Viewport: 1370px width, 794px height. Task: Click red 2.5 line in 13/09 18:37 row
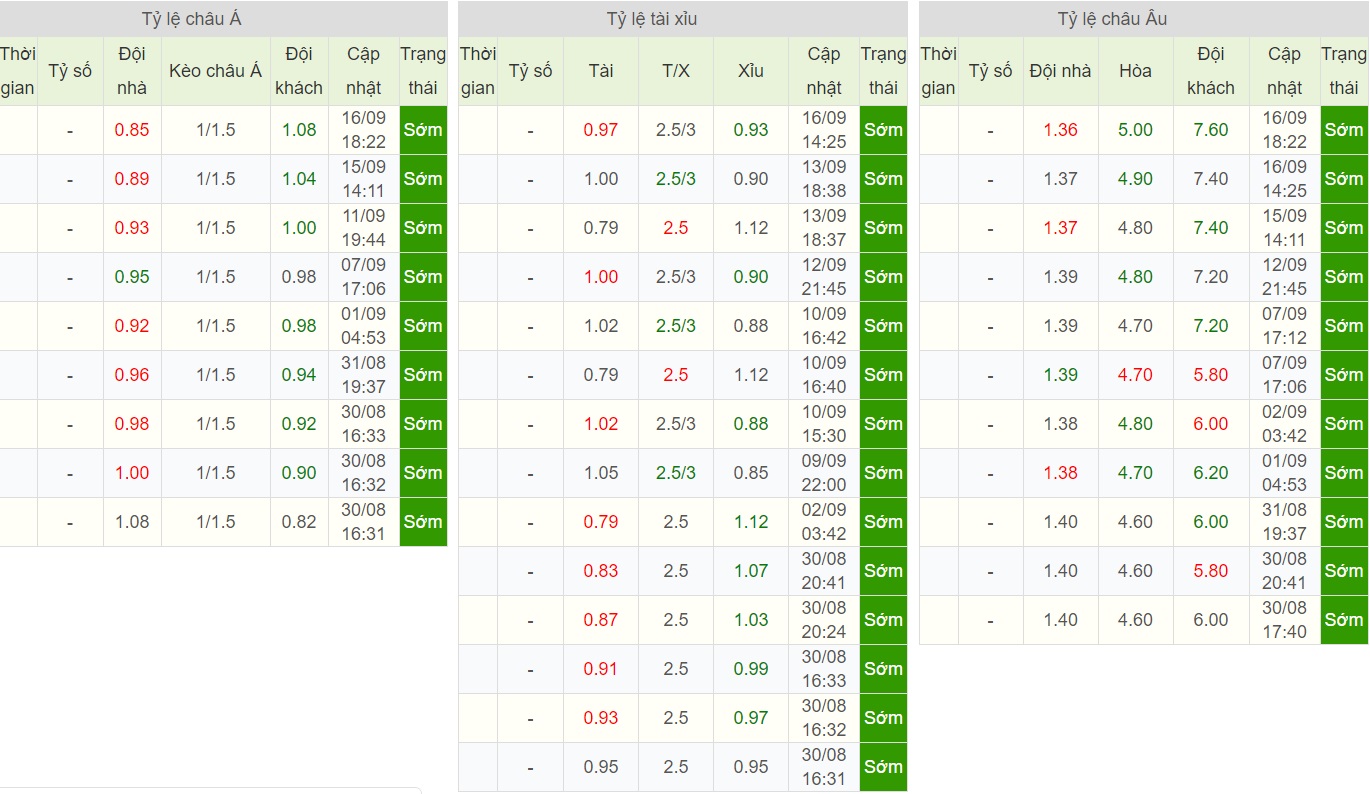(676, 228)
